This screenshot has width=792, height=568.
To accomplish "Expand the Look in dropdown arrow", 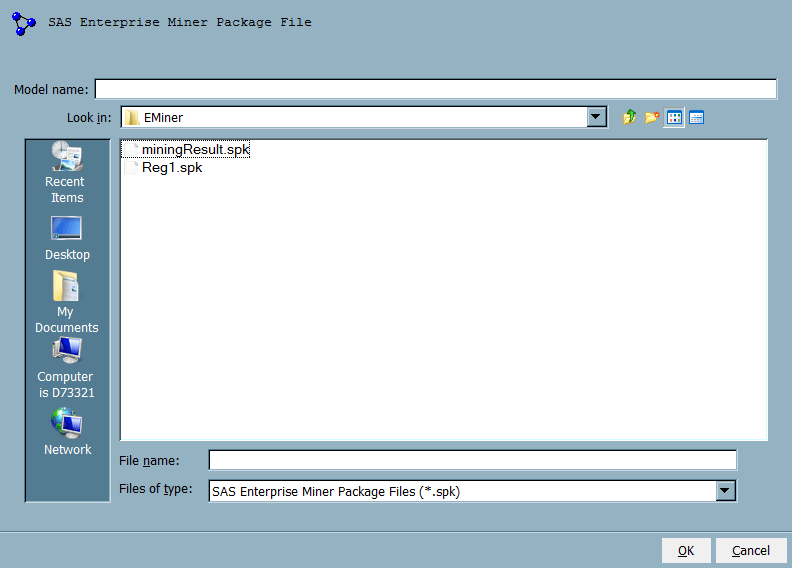I will pyautogui.click(x=596, y=117).
